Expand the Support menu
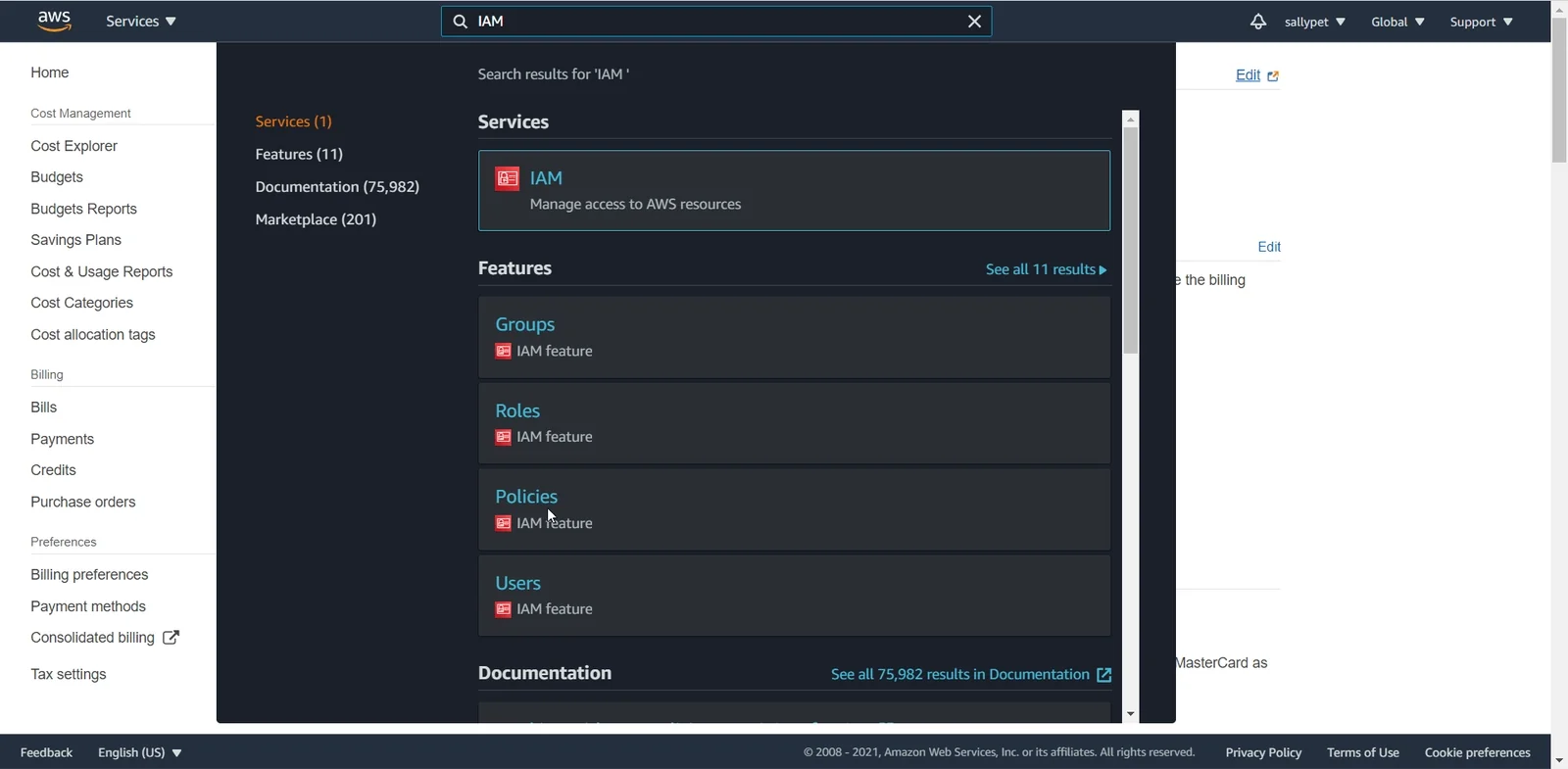 pos(1482,22)
